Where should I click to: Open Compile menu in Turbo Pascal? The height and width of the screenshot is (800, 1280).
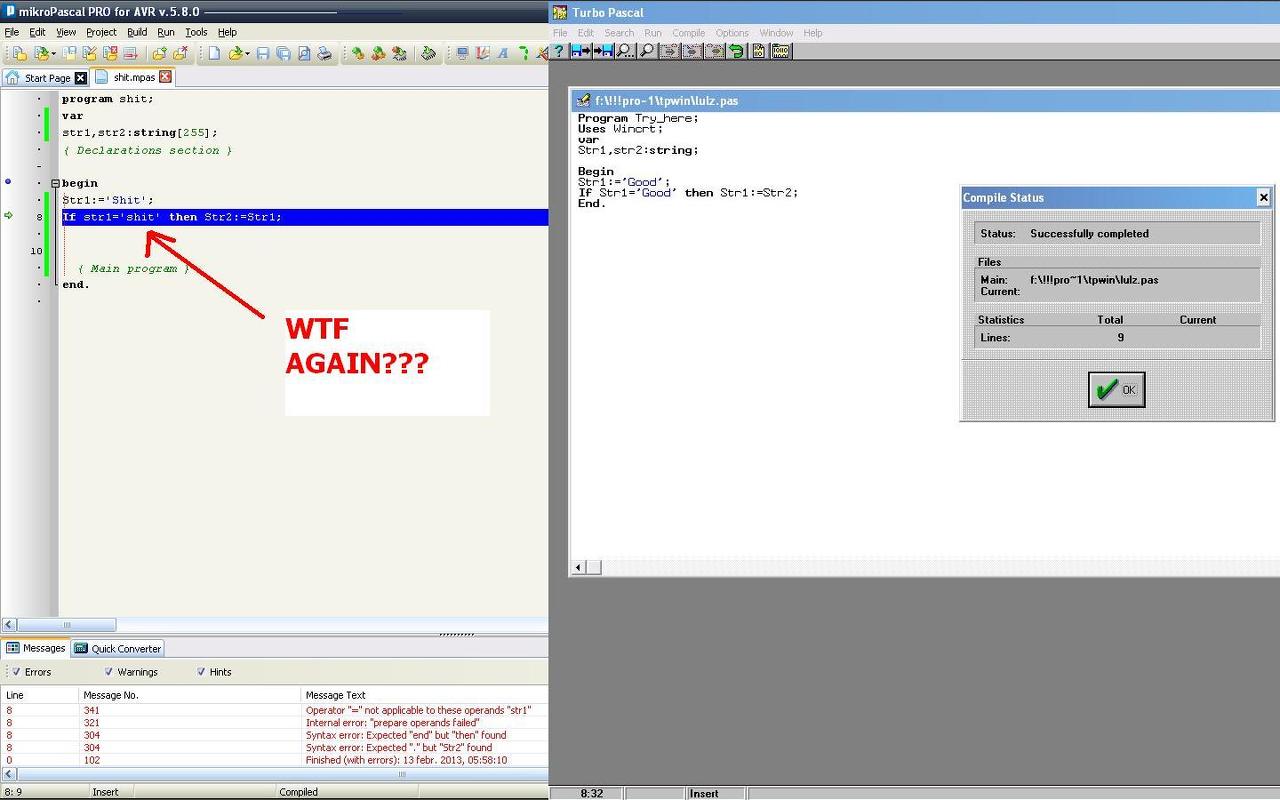click(x=688, y=33)
